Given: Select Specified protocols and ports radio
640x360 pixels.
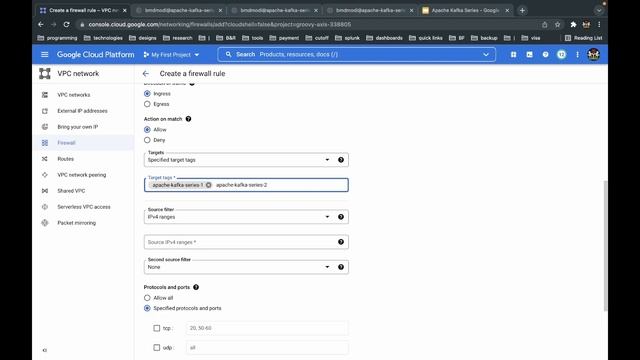Looking at the screenshot, I should tap(147, 308).
